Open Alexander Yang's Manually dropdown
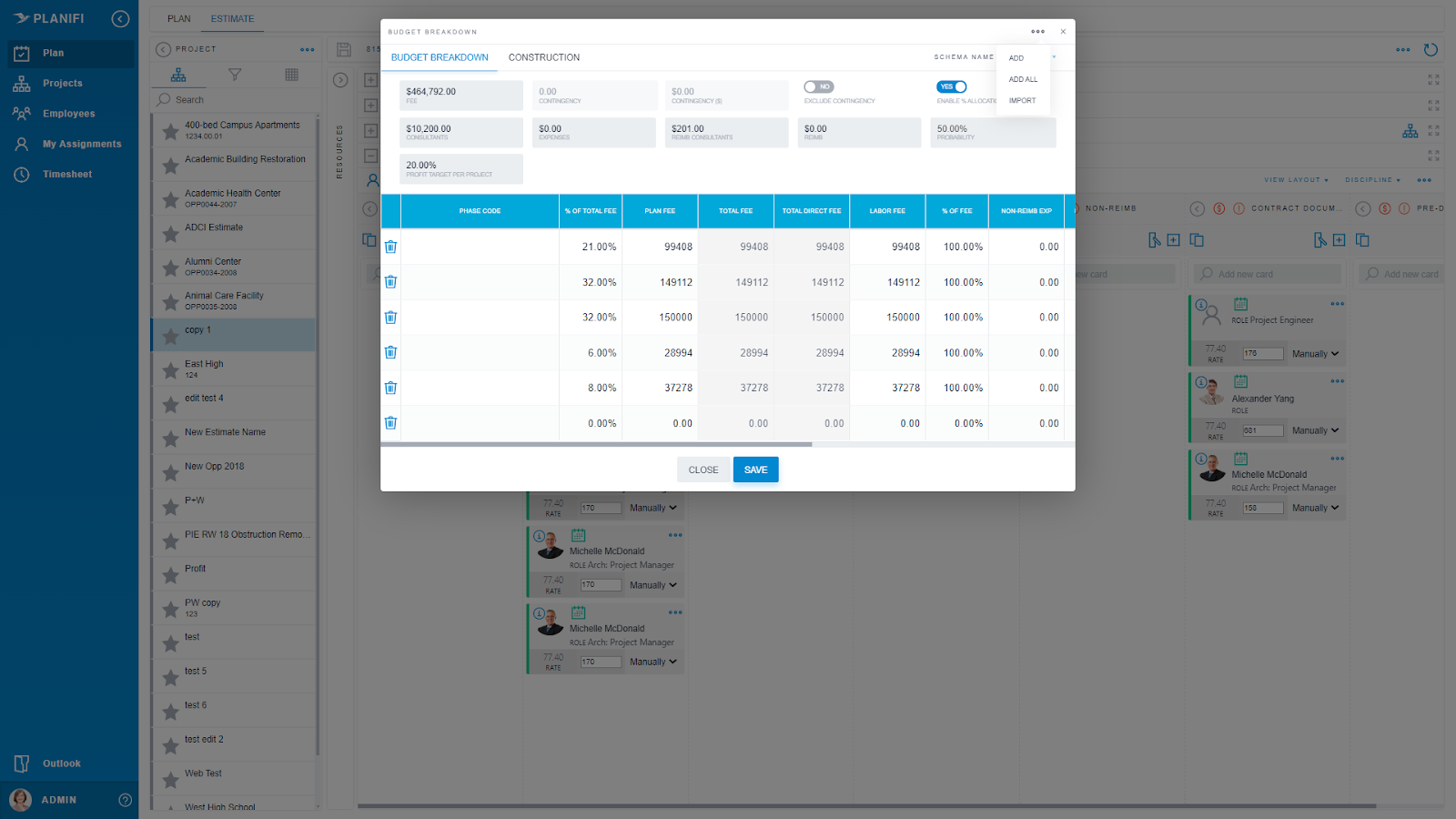This screenshot has height=819, width=1456. coord(1313,430)
